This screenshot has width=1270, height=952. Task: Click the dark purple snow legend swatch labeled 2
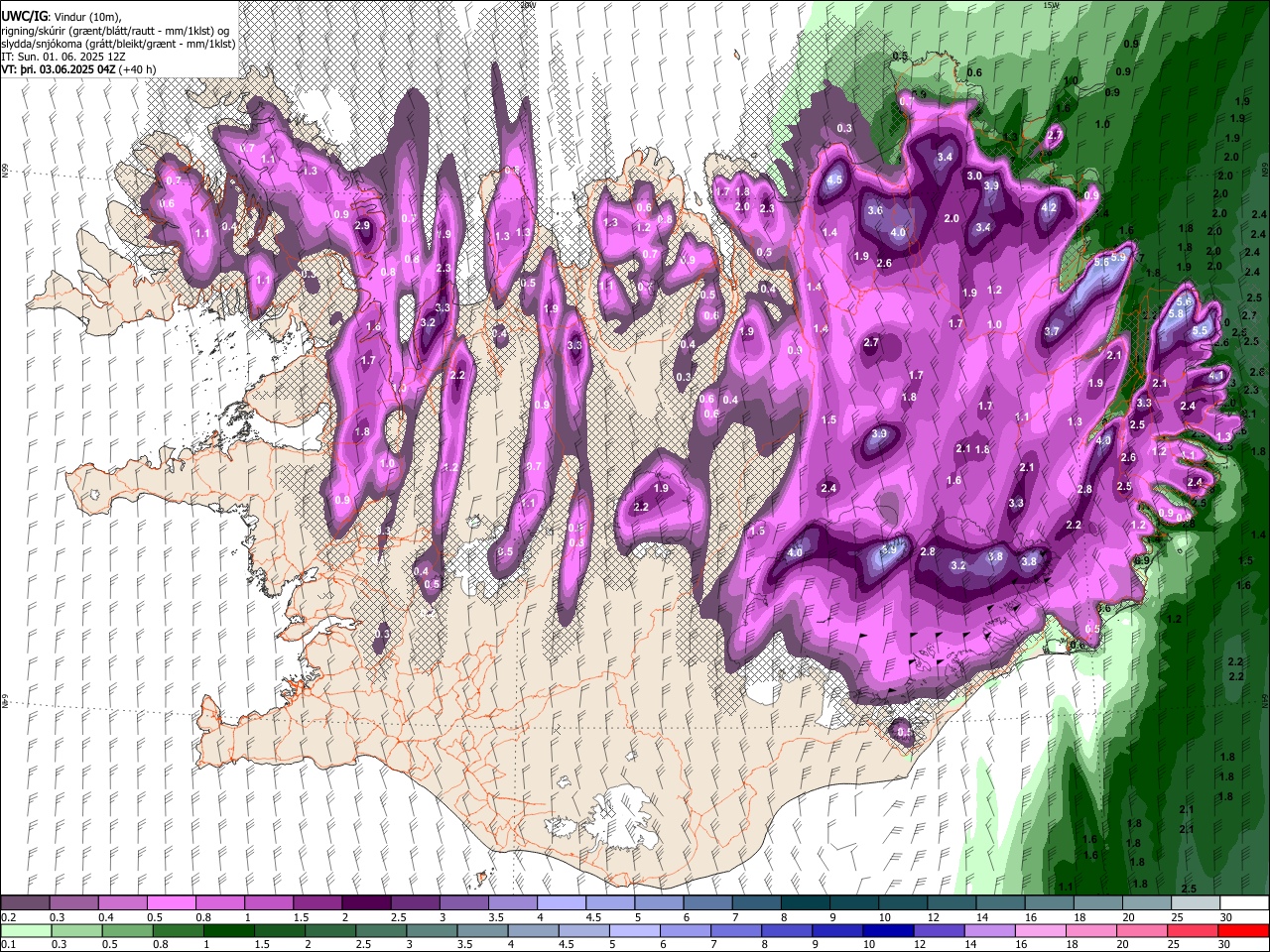click(x=366, y=902)
